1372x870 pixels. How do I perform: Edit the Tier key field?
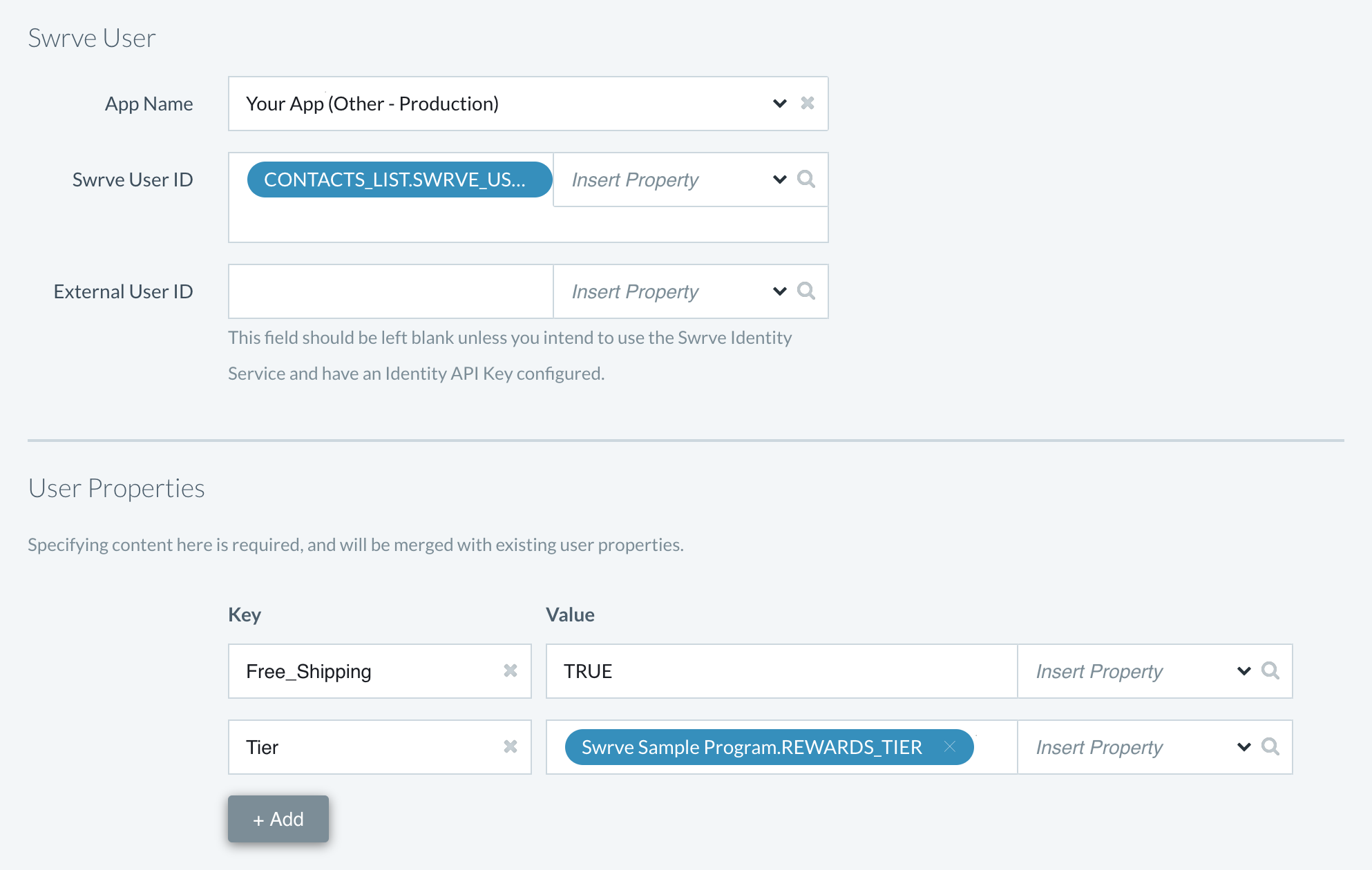coord(366,747)
